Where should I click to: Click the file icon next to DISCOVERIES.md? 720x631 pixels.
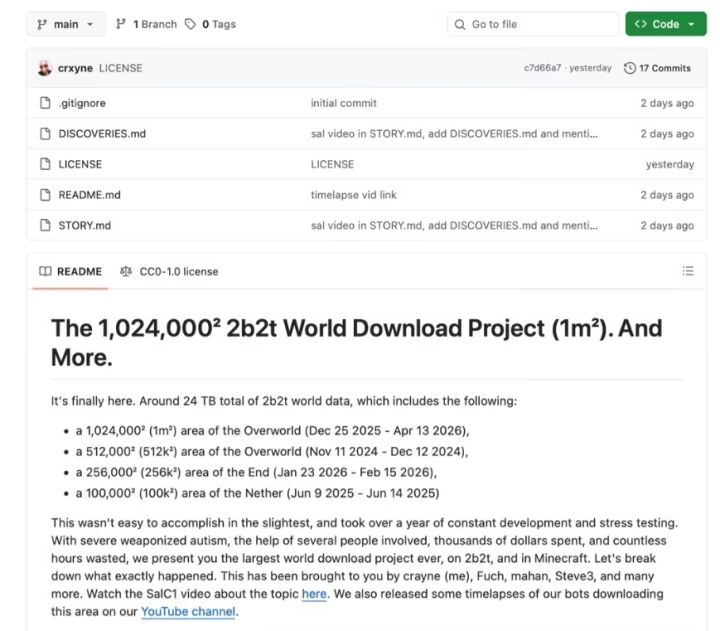pos(45,134)
